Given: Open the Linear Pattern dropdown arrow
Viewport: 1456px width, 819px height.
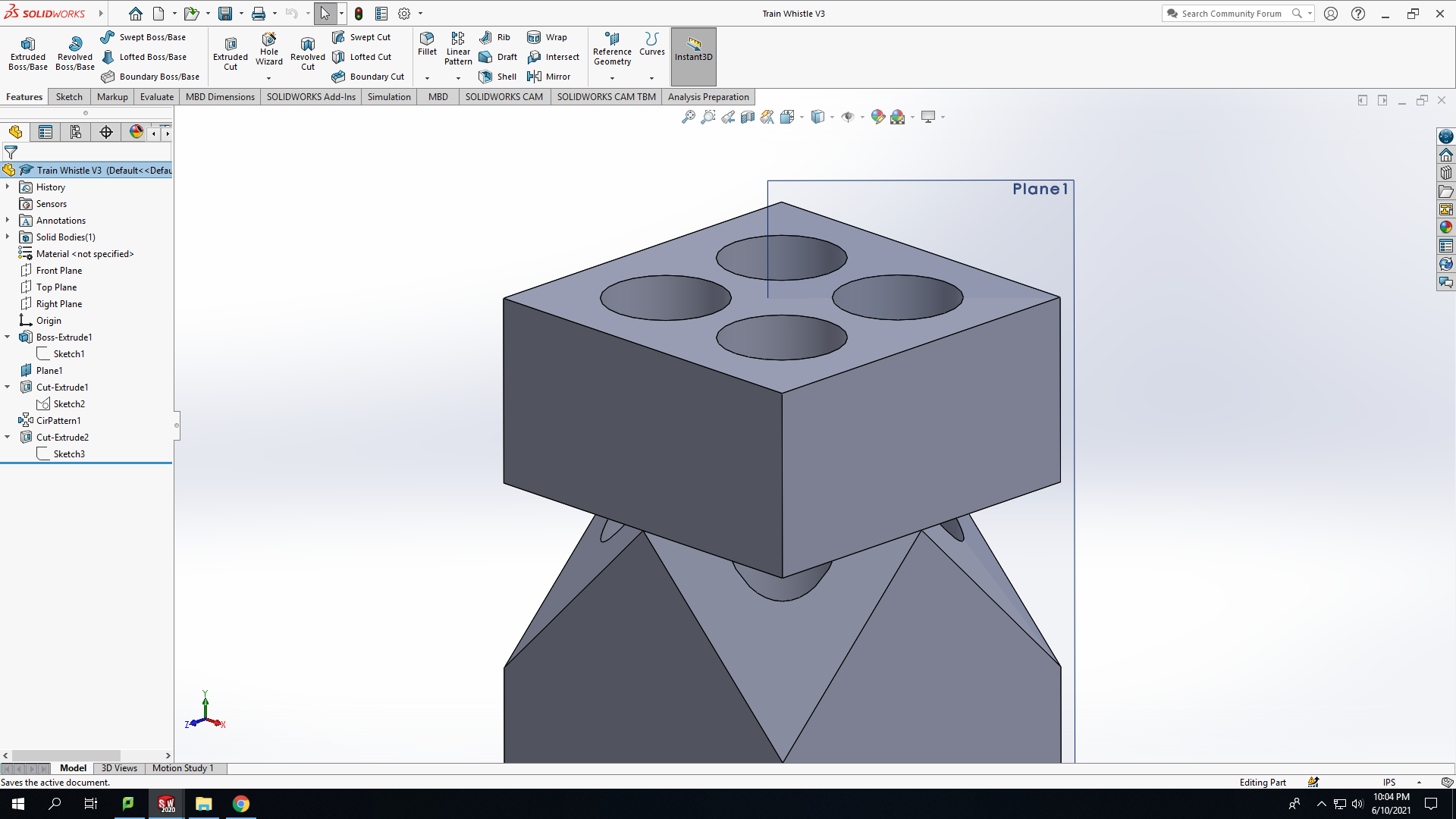Looking at the screenshot, I should 458,78.
